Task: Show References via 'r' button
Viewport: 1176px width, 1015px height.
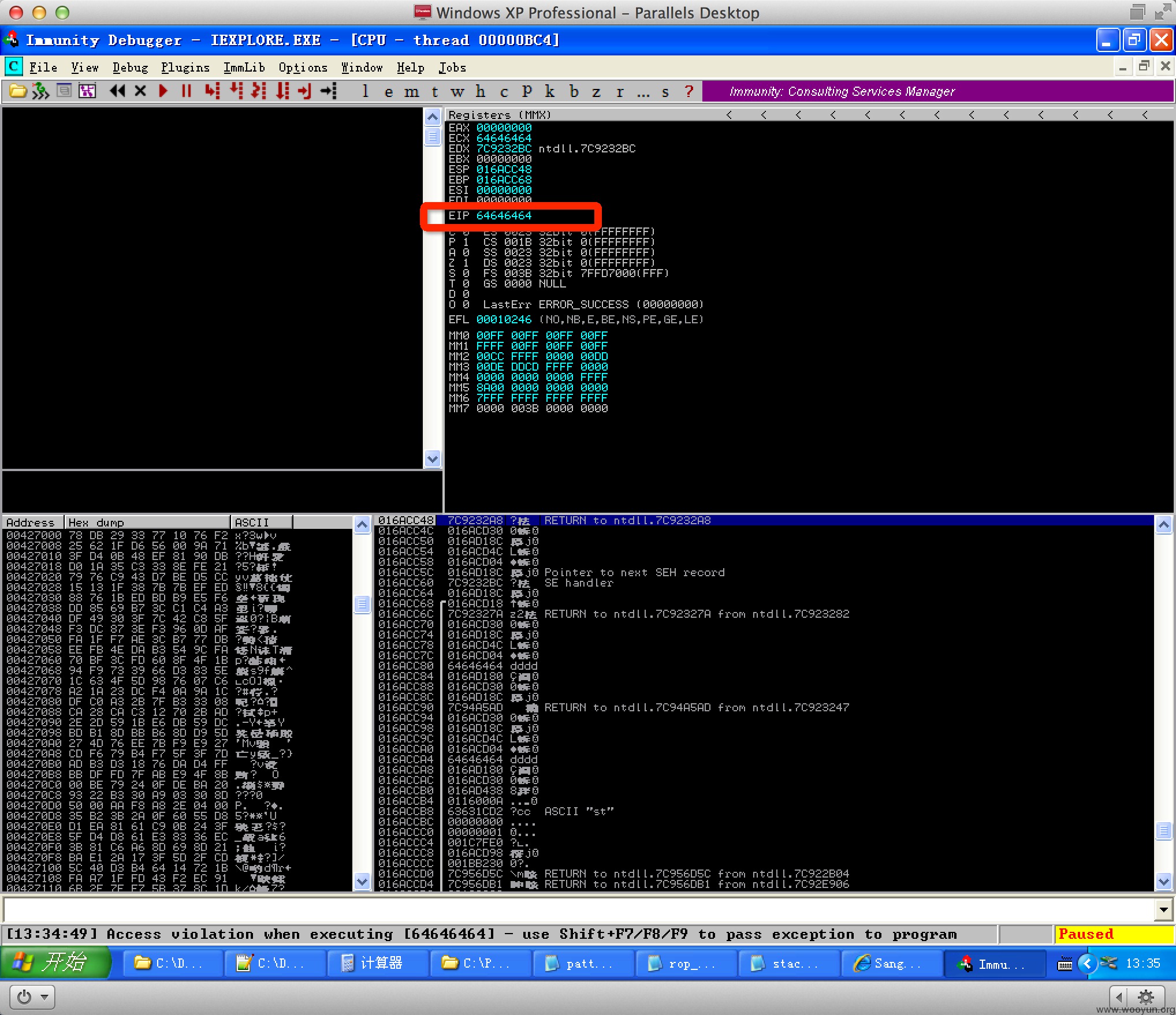Action: [620, 91]
